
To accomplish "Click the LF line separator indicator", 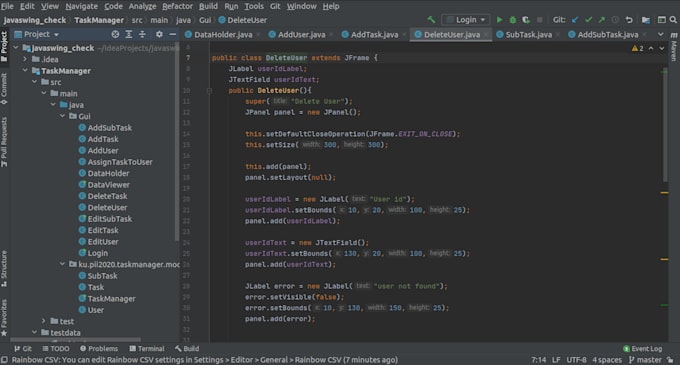I will pos(556,360).
